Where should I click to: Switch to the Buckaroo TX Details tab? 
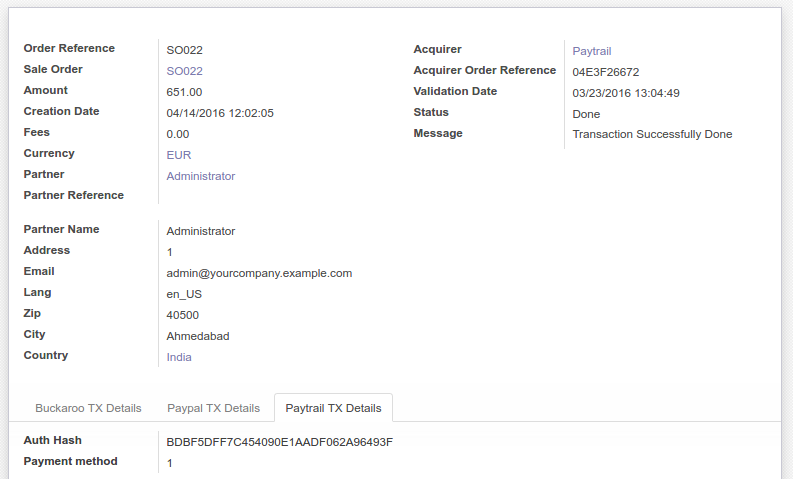coord(88,408)
